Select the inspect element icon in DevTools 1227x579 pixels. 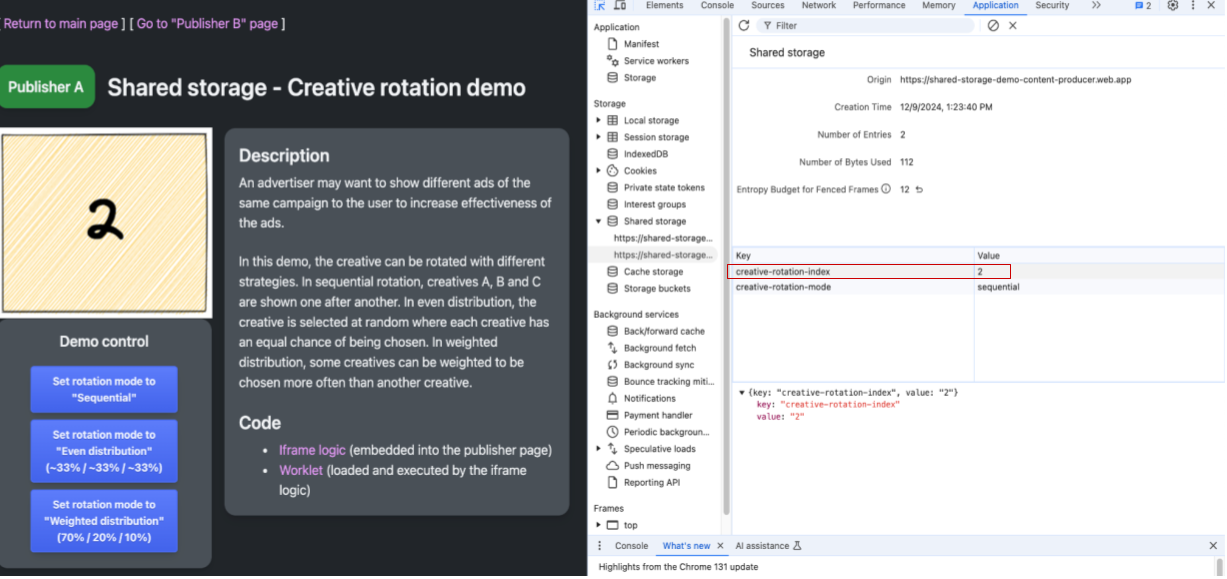point(601,6)
